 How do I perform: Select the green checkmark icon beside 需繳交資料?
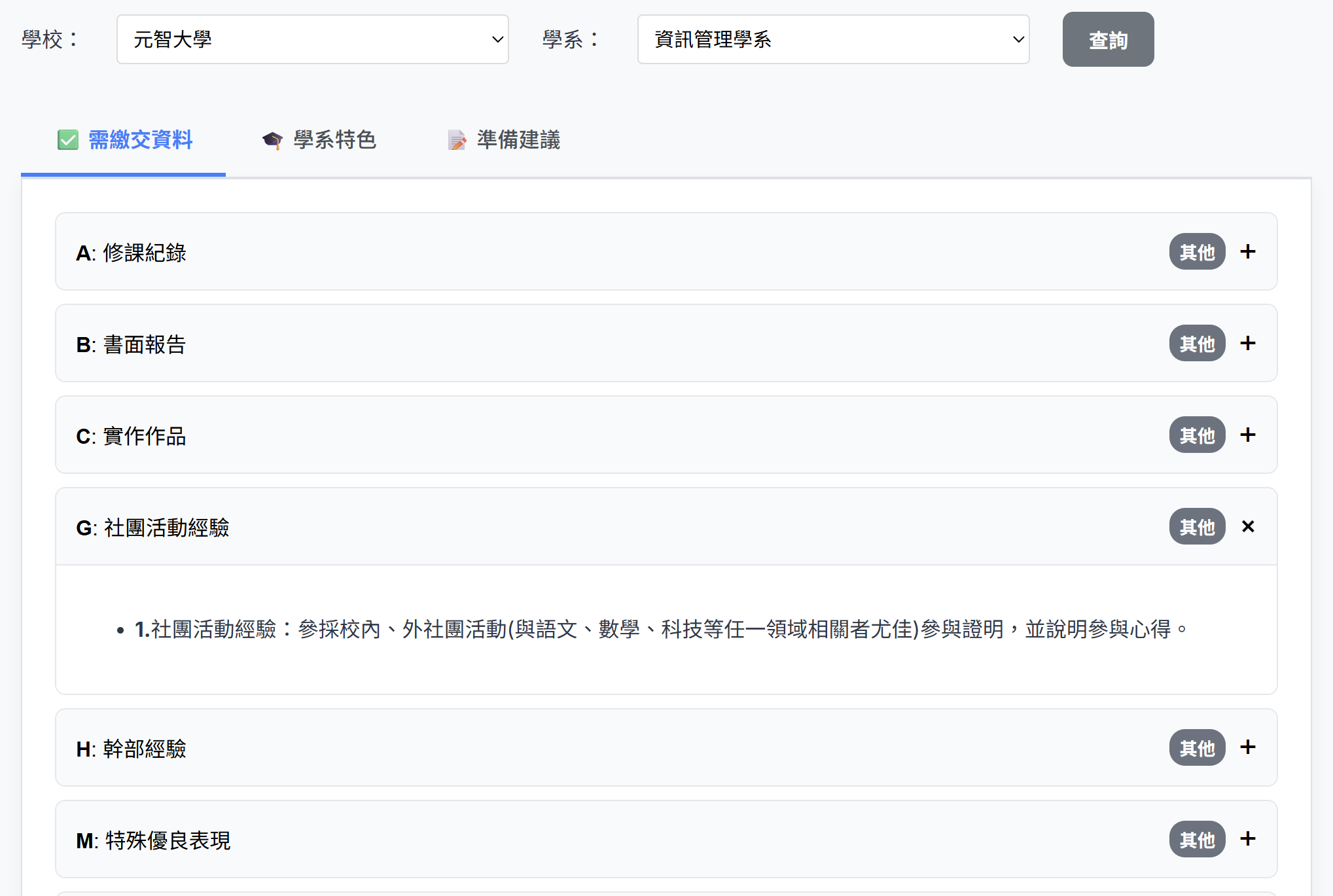click(68, 139)
